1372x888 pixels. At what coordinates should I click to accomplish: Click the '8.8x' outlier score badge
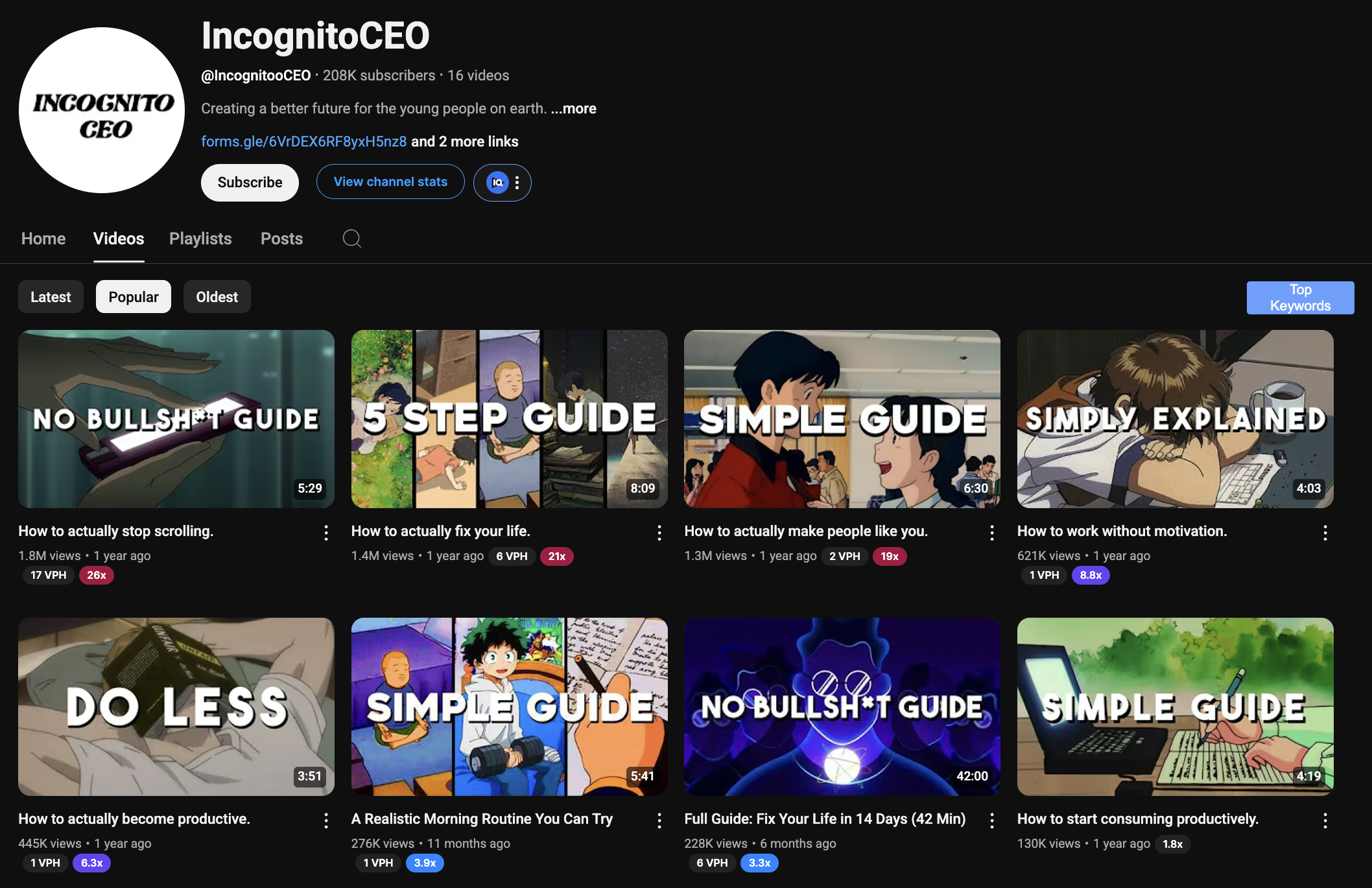pyautogui.click(x=1091, y=575)
